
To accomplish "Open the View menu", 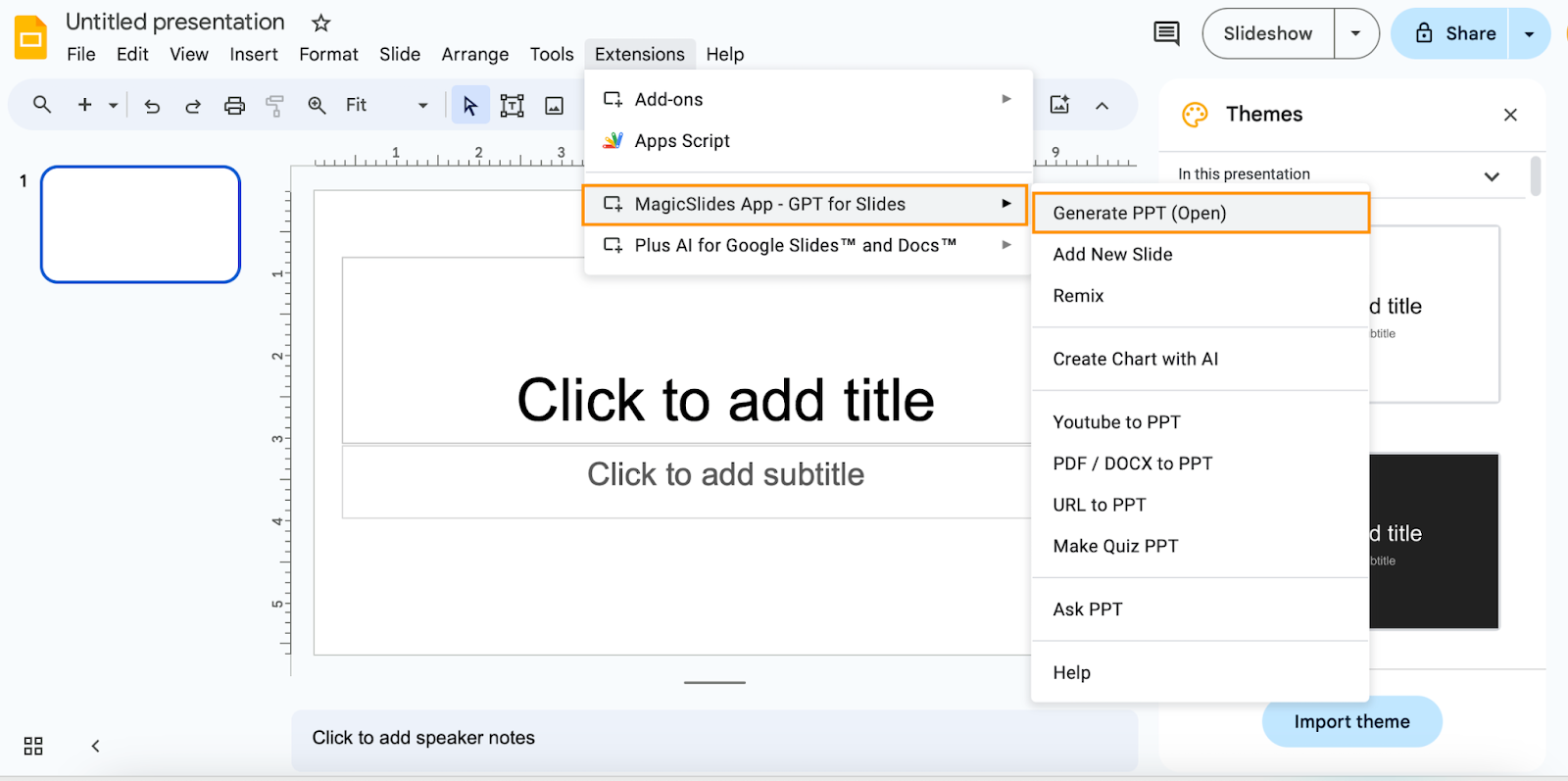I will tap(189, 54).
